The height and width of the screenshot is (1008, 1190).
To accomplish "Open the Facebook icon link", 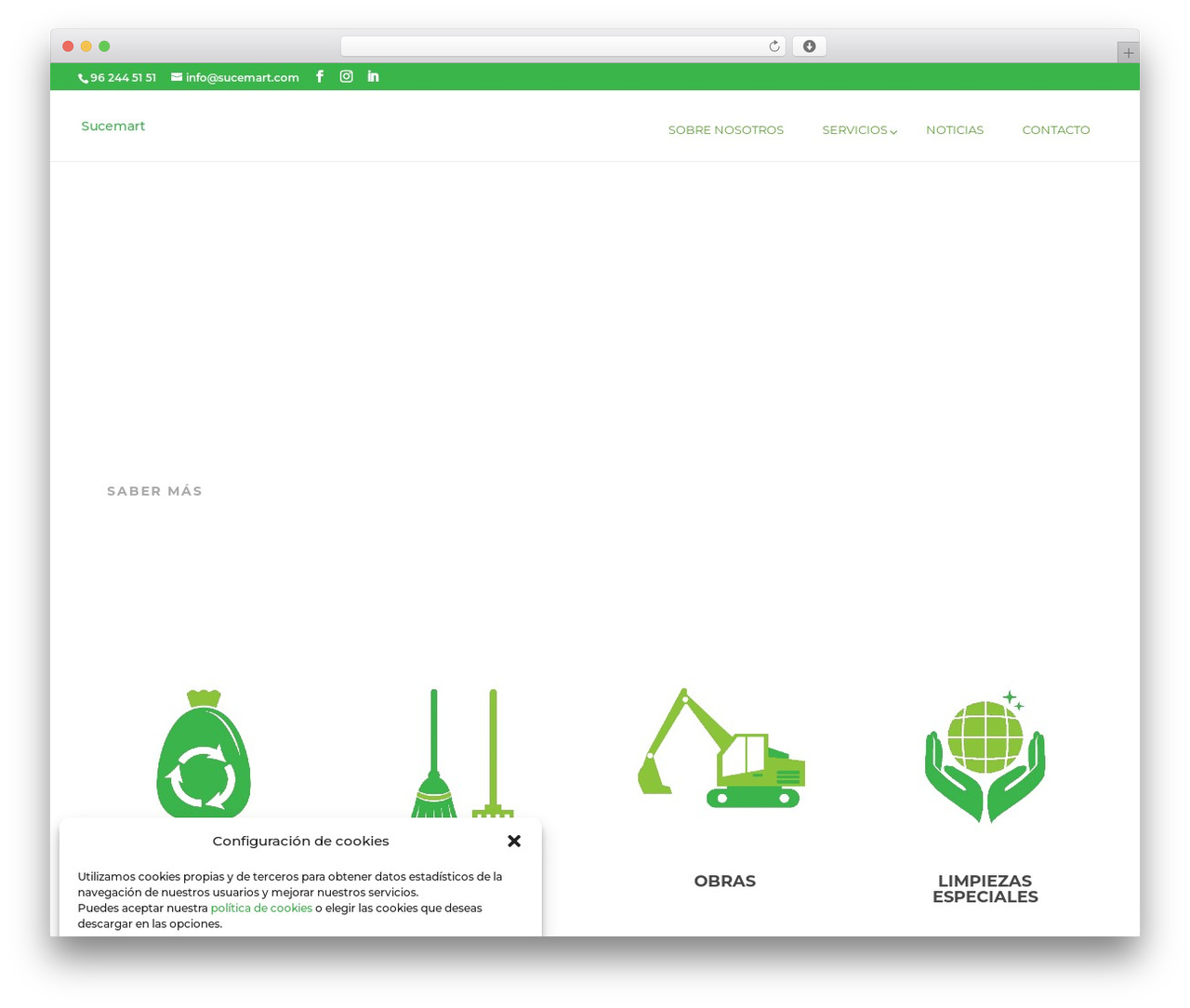I will [x=320, y=76].
